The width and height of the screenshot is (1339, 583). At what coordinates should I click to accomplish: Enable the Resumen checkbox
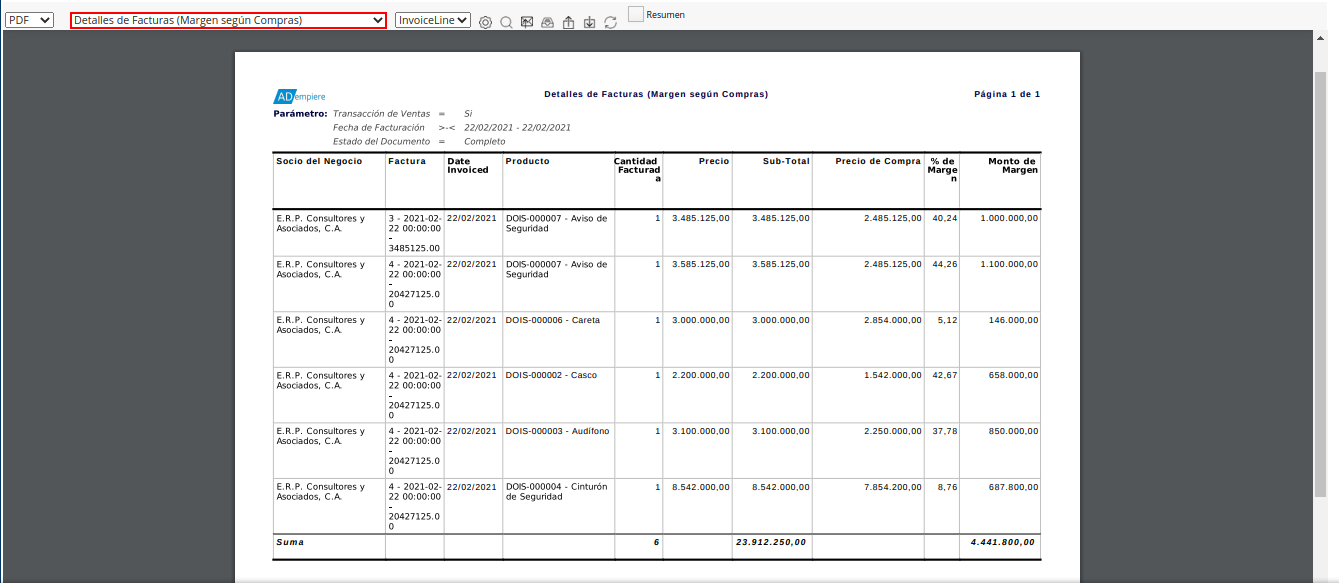636,14
